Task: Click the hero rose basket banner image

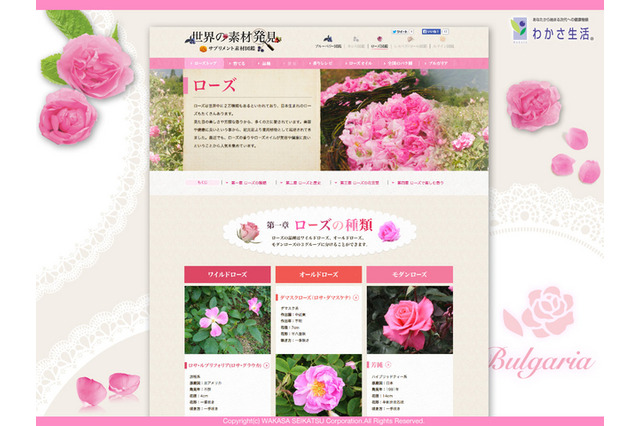Action: click(x=404, y=120)
